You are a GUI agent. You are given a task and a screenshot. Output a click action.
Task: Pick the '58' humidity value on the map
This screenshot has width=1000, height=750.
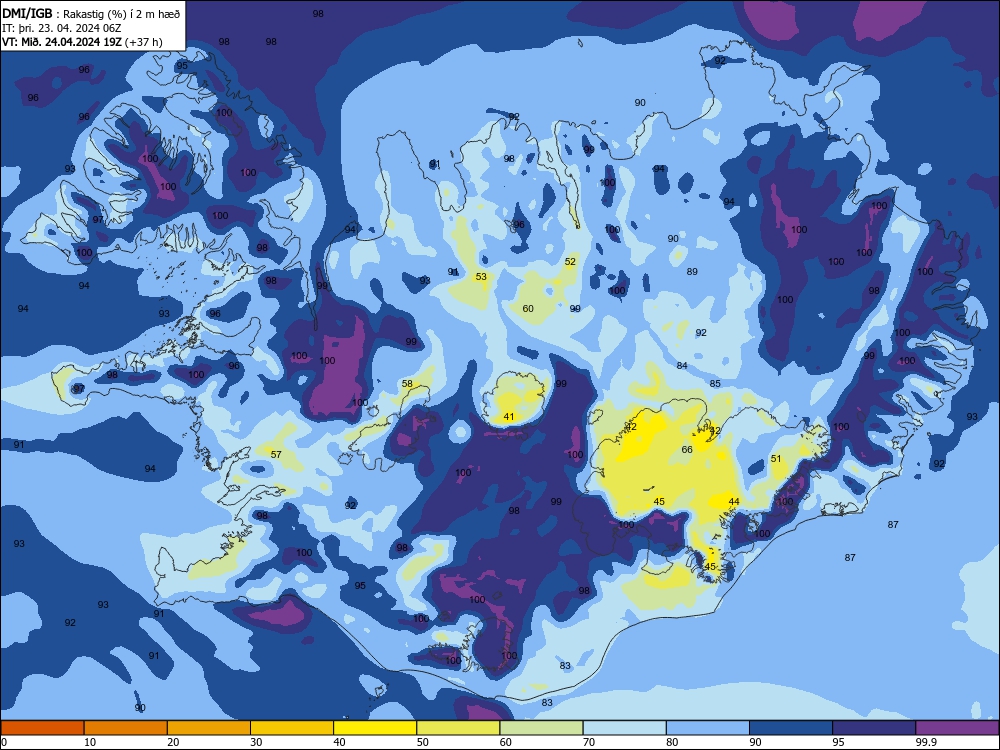pos(407,384)
